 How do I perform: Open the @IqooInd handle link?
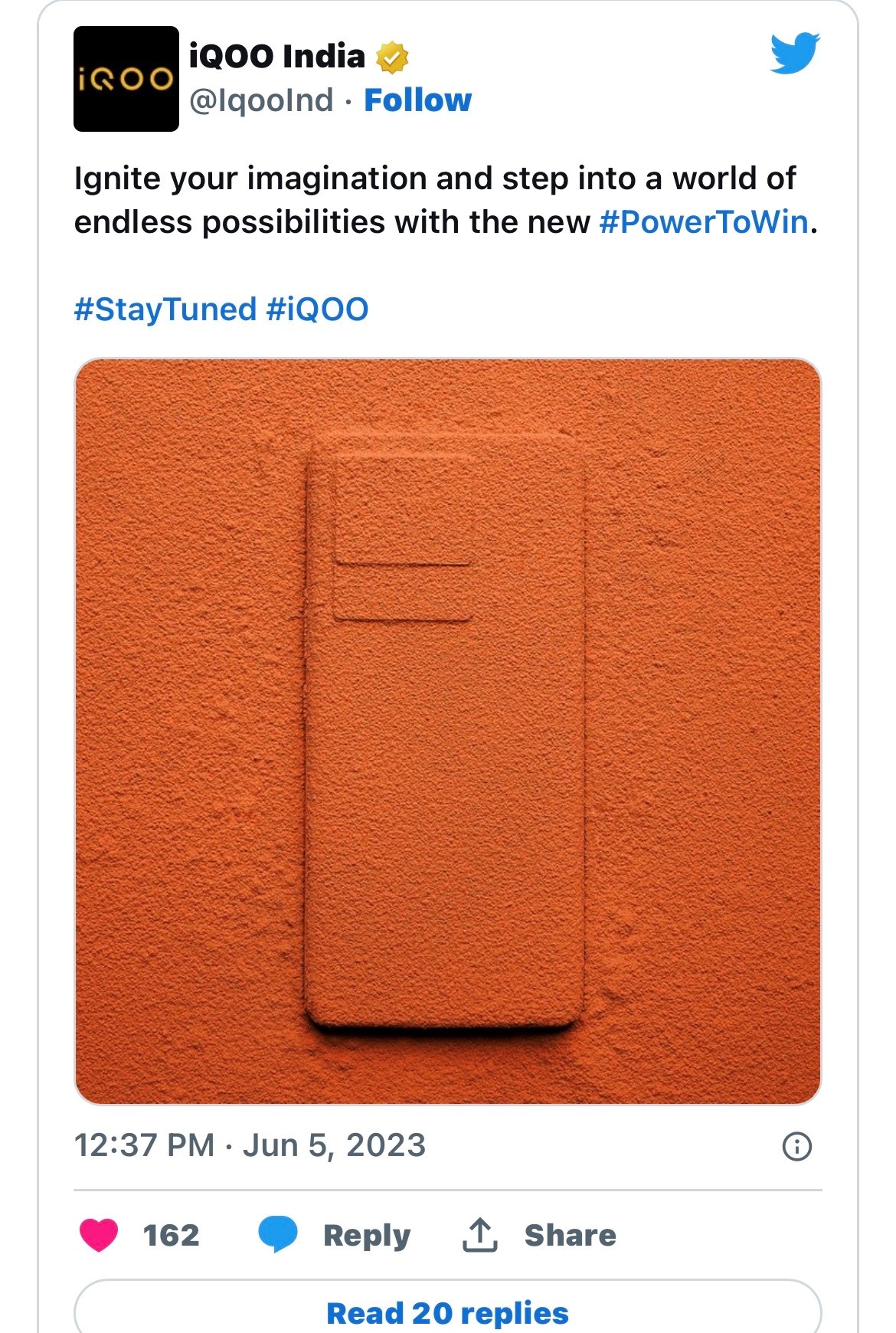click(x=261, y=100)
